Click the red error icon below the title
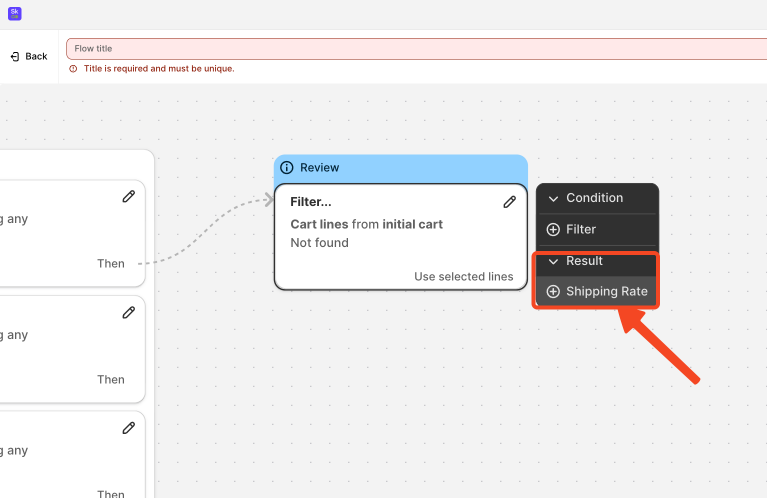Viewport: 767px width, 498px height. (73, 69)
